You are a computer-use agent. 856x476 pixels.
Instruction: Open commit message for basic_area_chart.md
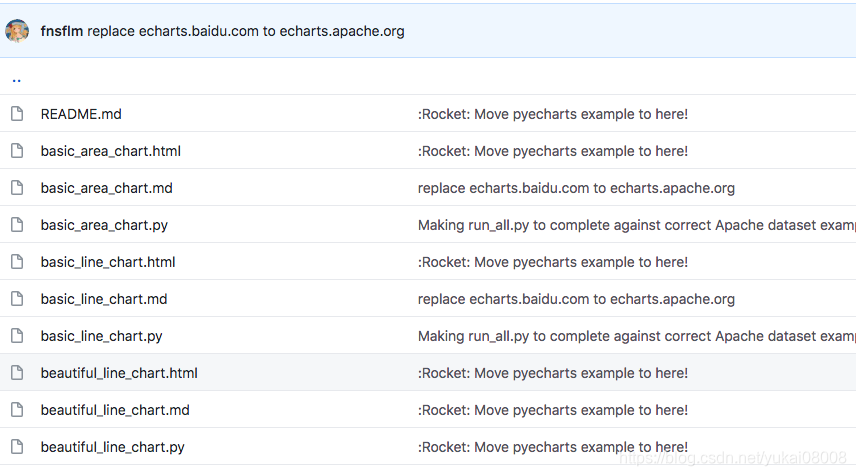576,188
